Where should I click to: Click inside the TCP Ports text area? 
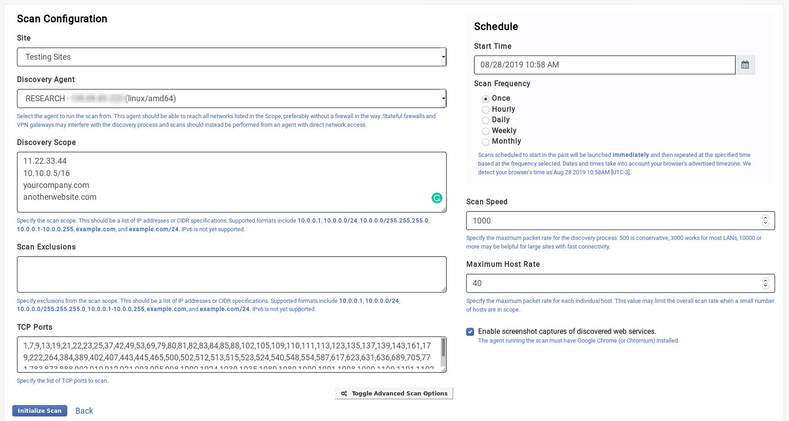click(x=229, y=355)
